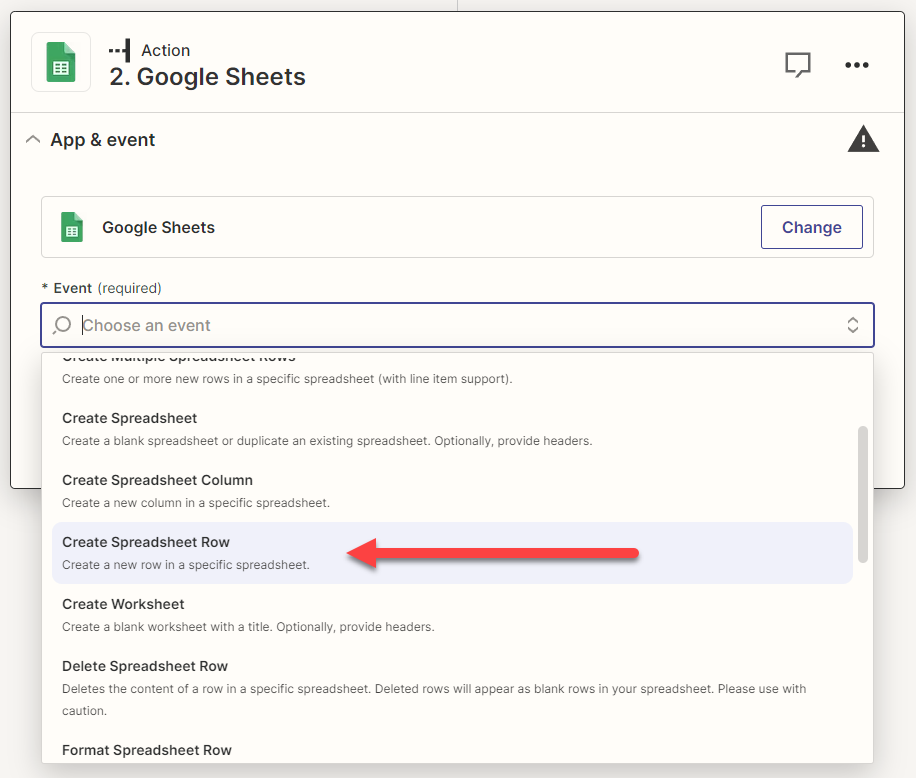This screenshot has width=916, height=778.
Task: Open the comment speech bubble icon
Action: click(797, 64)
